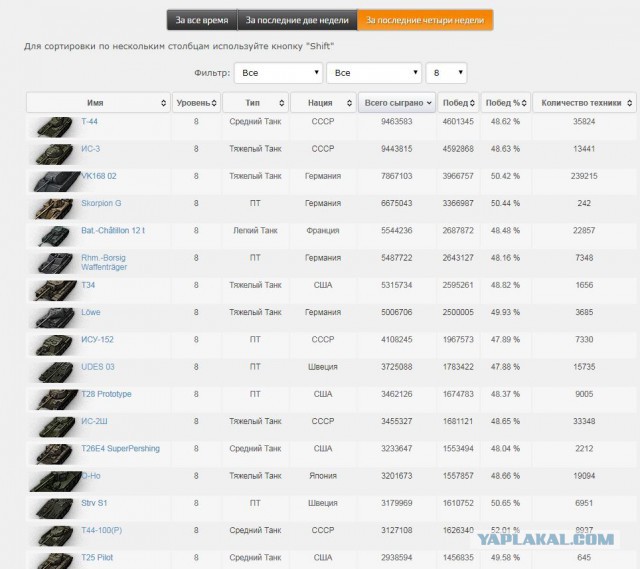
Task: Select the 6675043 total battles cell
Action: (397, 203)
